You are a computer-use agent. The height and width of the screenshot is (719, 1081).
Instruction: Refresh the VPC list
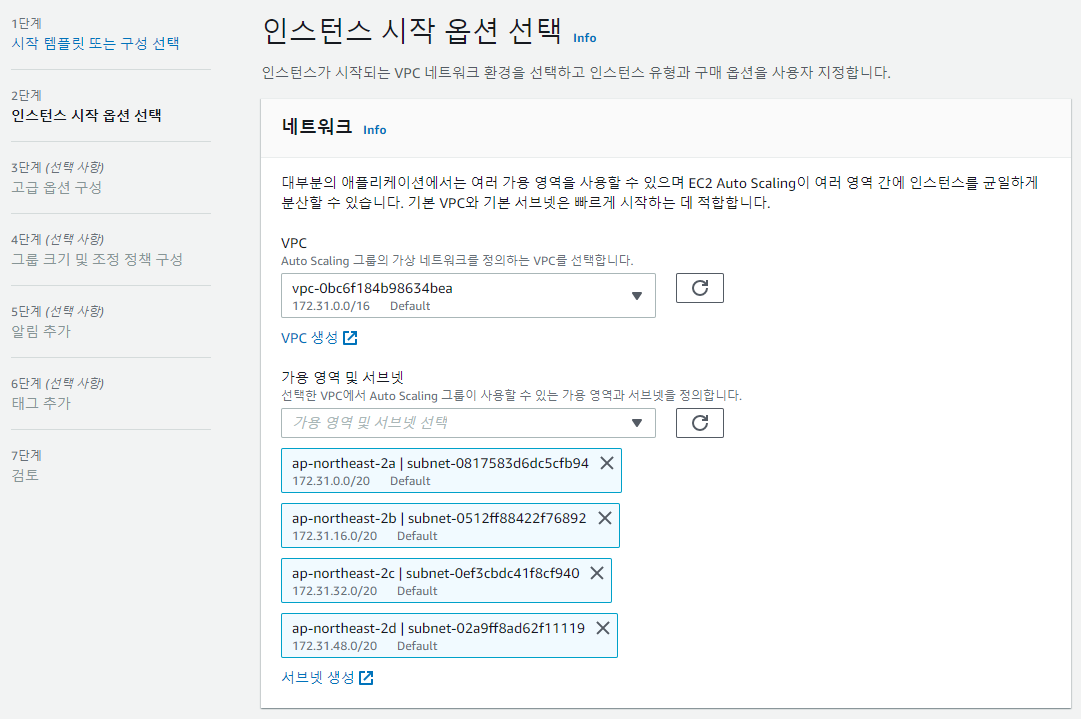699,288
